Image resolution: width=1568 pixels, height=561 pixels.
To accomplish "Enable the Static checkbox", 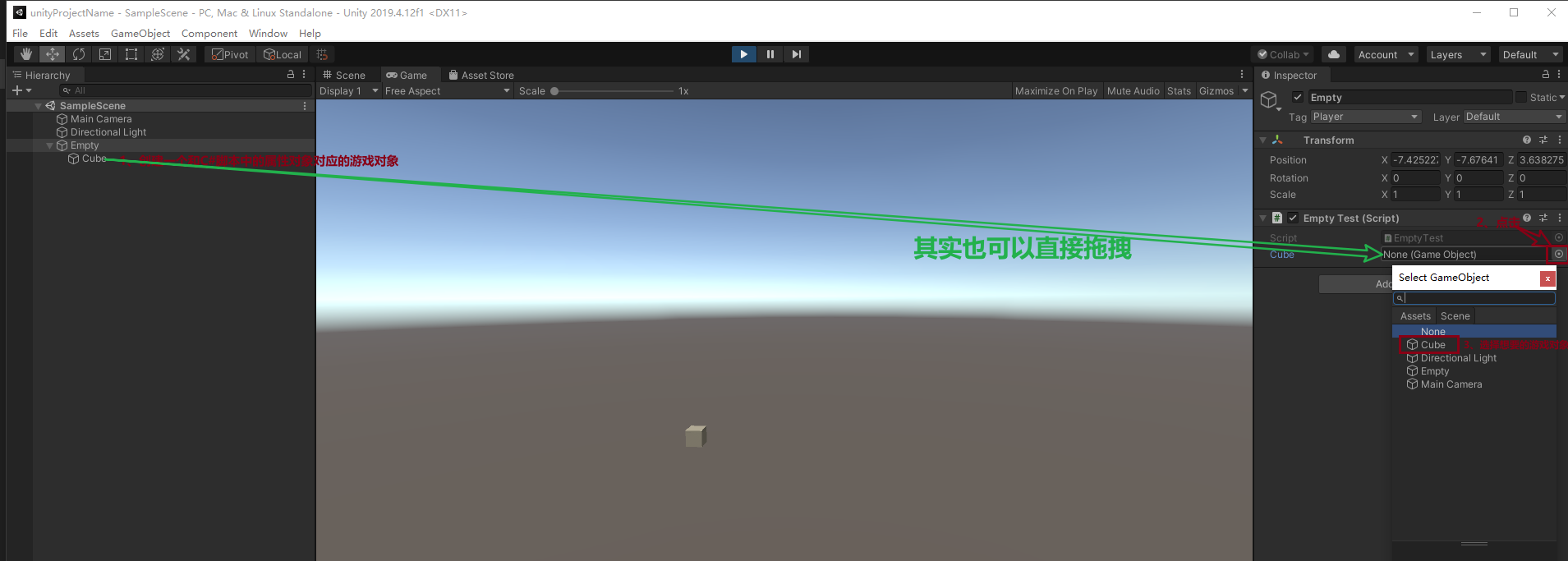I will click(x=1521, y=97).
